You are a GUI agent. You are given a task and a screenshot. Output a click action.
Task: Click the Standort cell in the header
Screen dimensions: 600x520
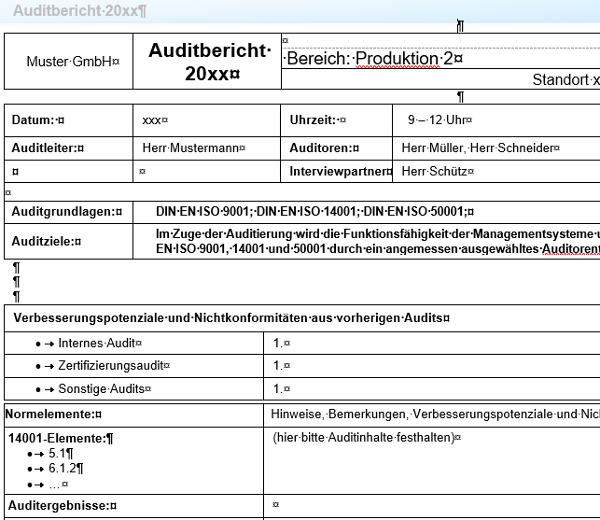[x=565, y=79]
